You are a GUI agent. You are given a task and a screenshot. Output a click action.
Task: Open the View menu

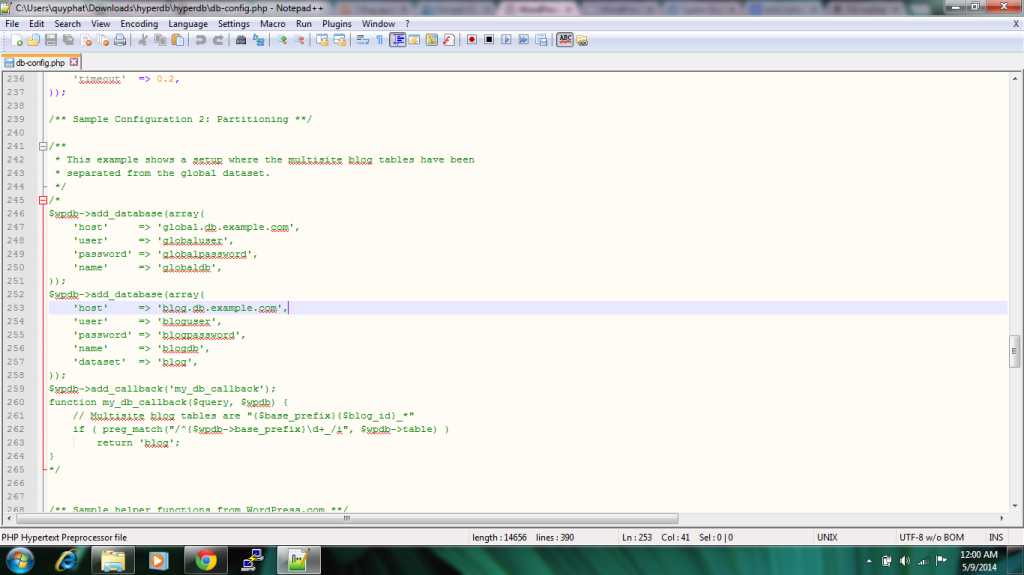[100, 24]
